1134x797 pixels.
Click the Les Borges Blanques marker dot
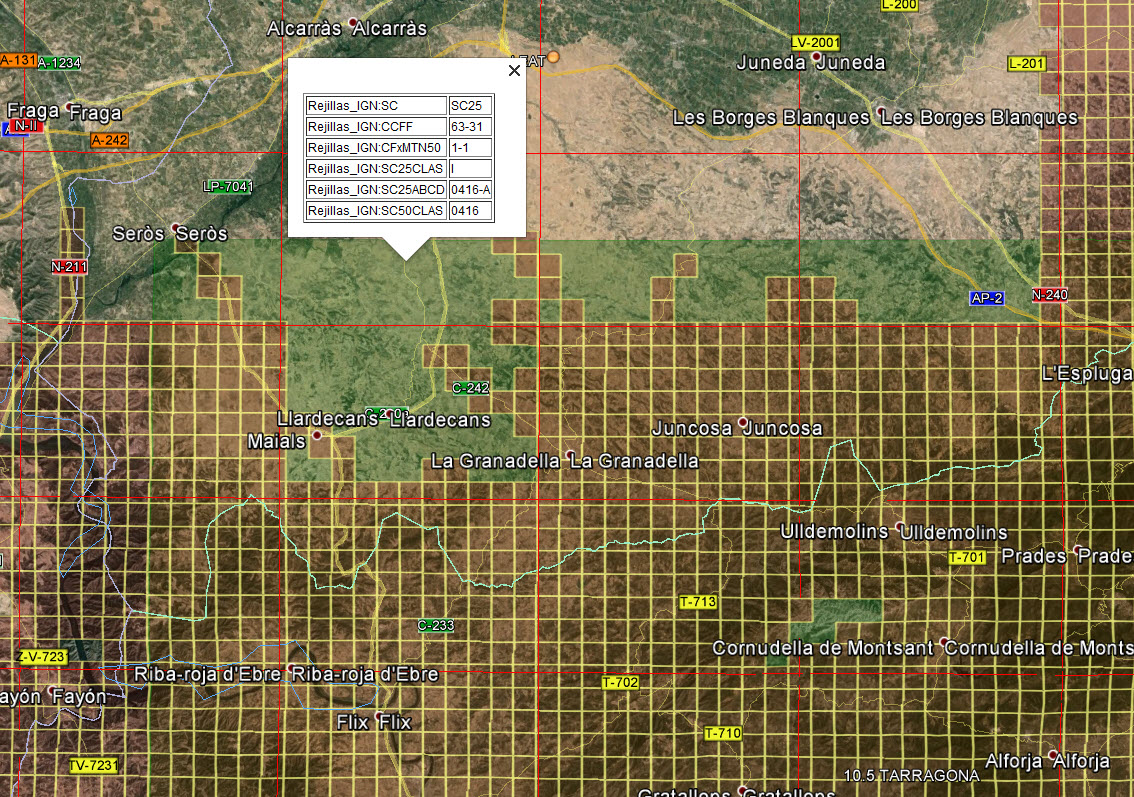pos(879,110)
